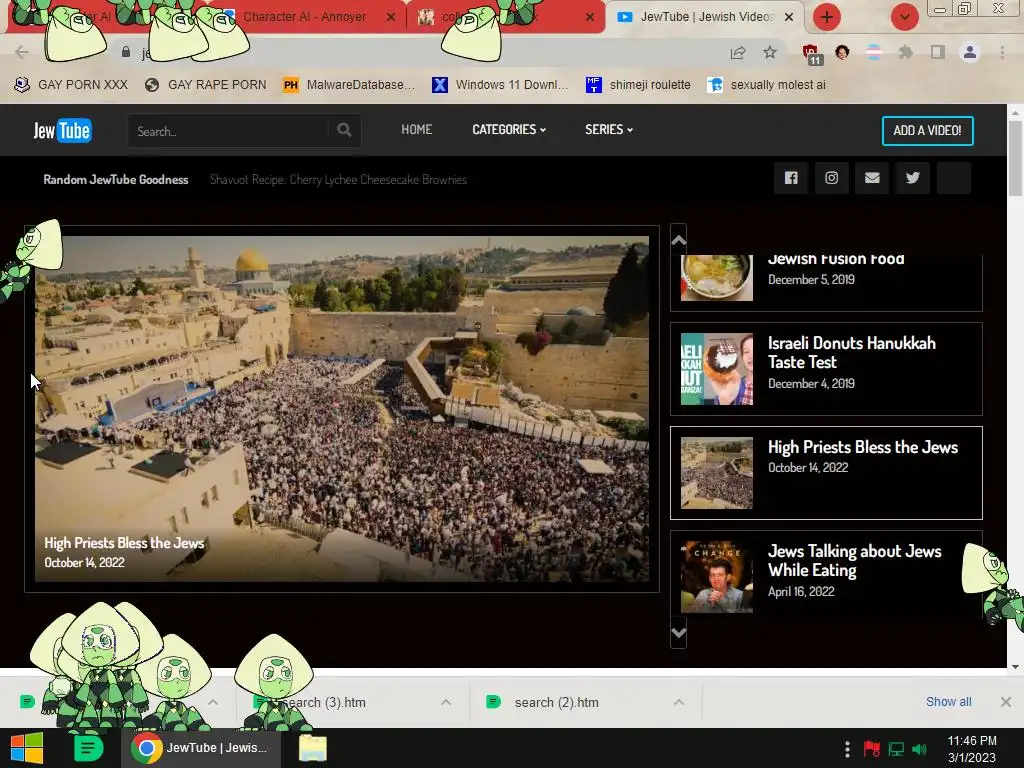Click the Random JewTube Goodness label
Viewport: 1024px width, 768px height.
[116, 180]
